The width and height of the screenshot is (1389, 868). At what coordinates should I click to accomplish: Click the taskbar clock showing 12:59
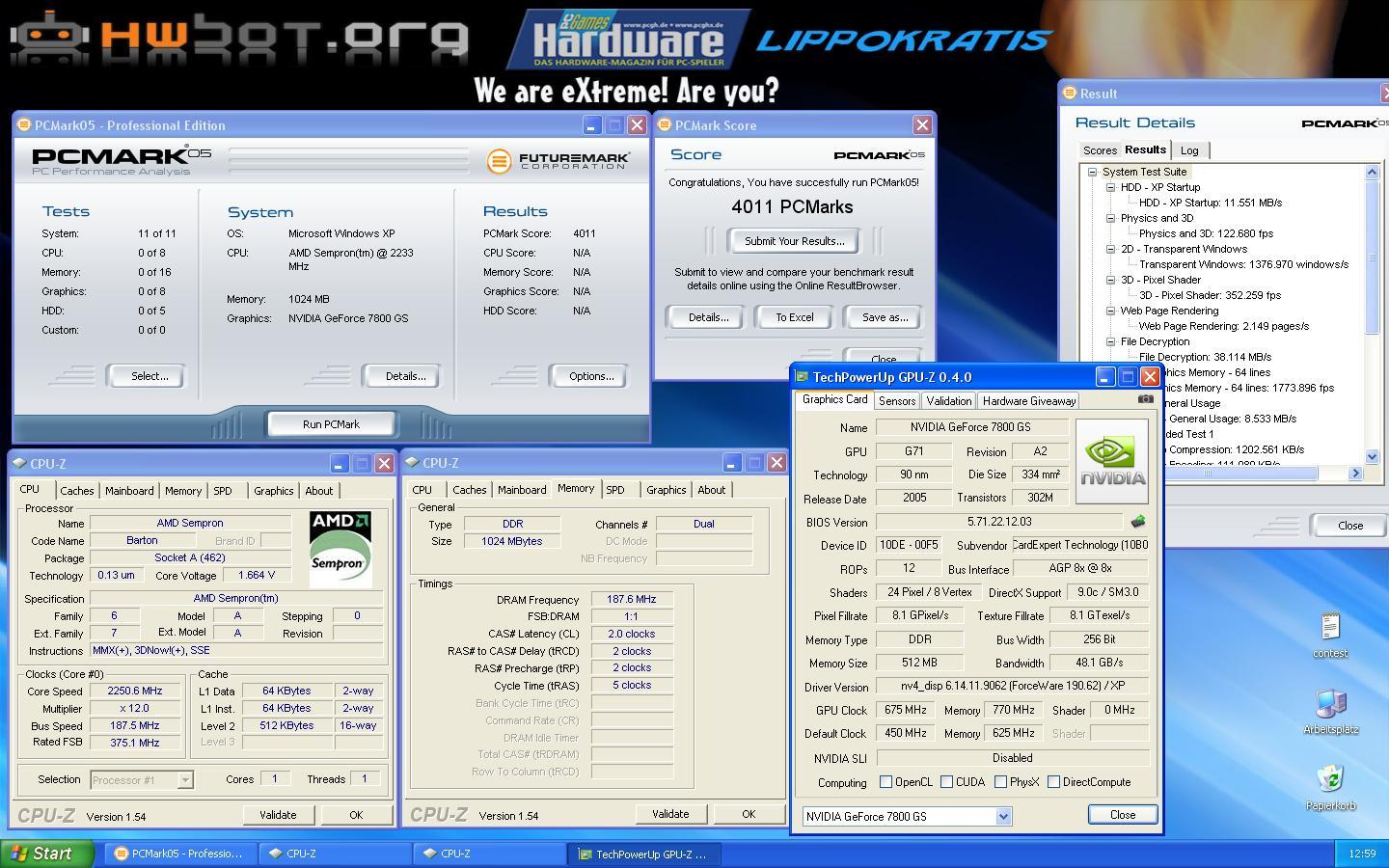click(x=1362, y=854)
